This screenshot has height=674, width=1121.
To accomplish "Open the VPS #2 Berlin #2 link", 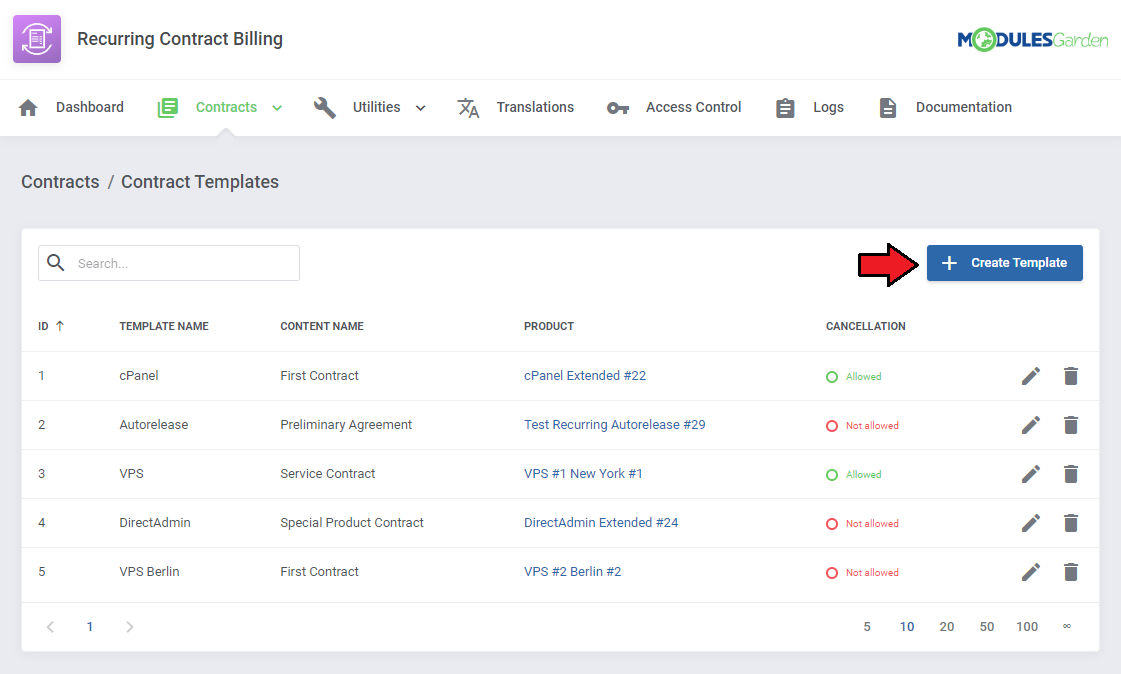I will (573, 571).
